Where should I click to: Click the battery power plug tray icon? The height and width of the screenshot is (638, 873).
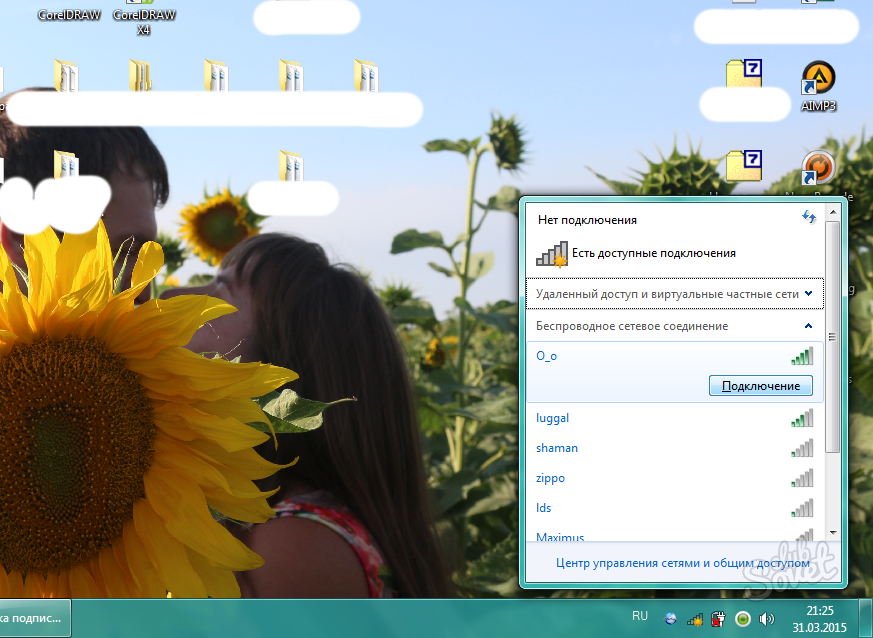coord(718,619)
